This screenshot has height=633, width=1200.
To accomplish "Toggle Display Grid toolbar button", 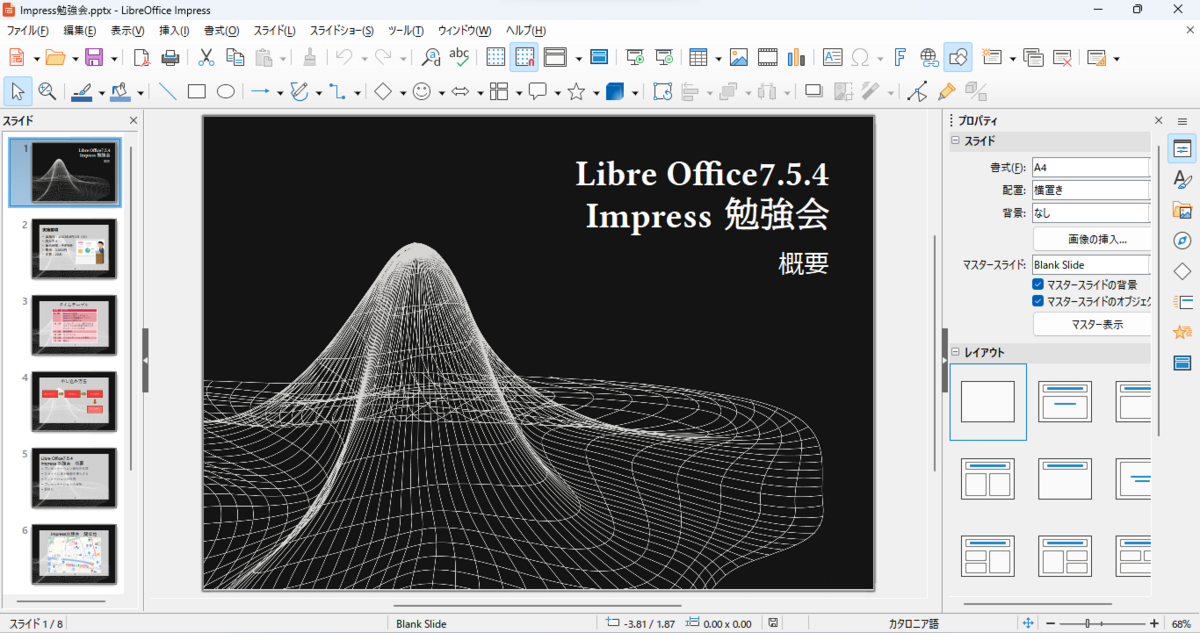I will point(496,57).
